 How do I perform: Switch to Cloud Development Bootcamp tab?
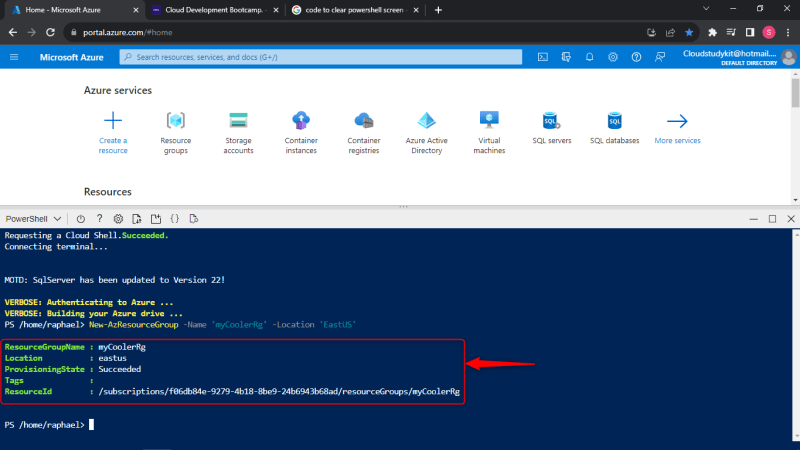click(x=214, y=10)
